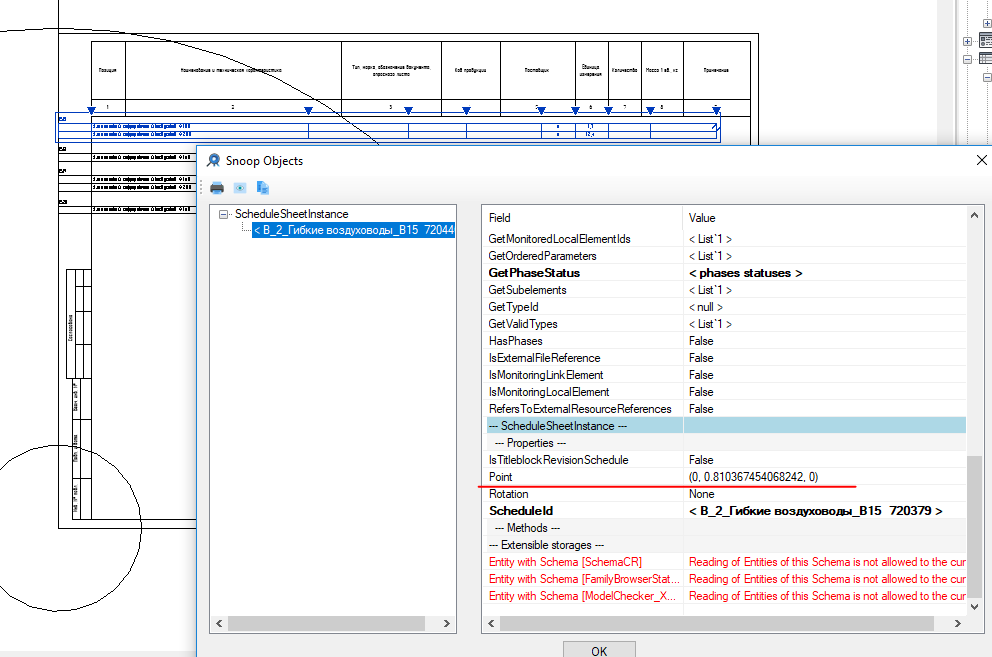The height and width of the screenshot is (657, 992).
Task: Click the ScheduleSheetInstance section header row
Action: tap(726, 426)
